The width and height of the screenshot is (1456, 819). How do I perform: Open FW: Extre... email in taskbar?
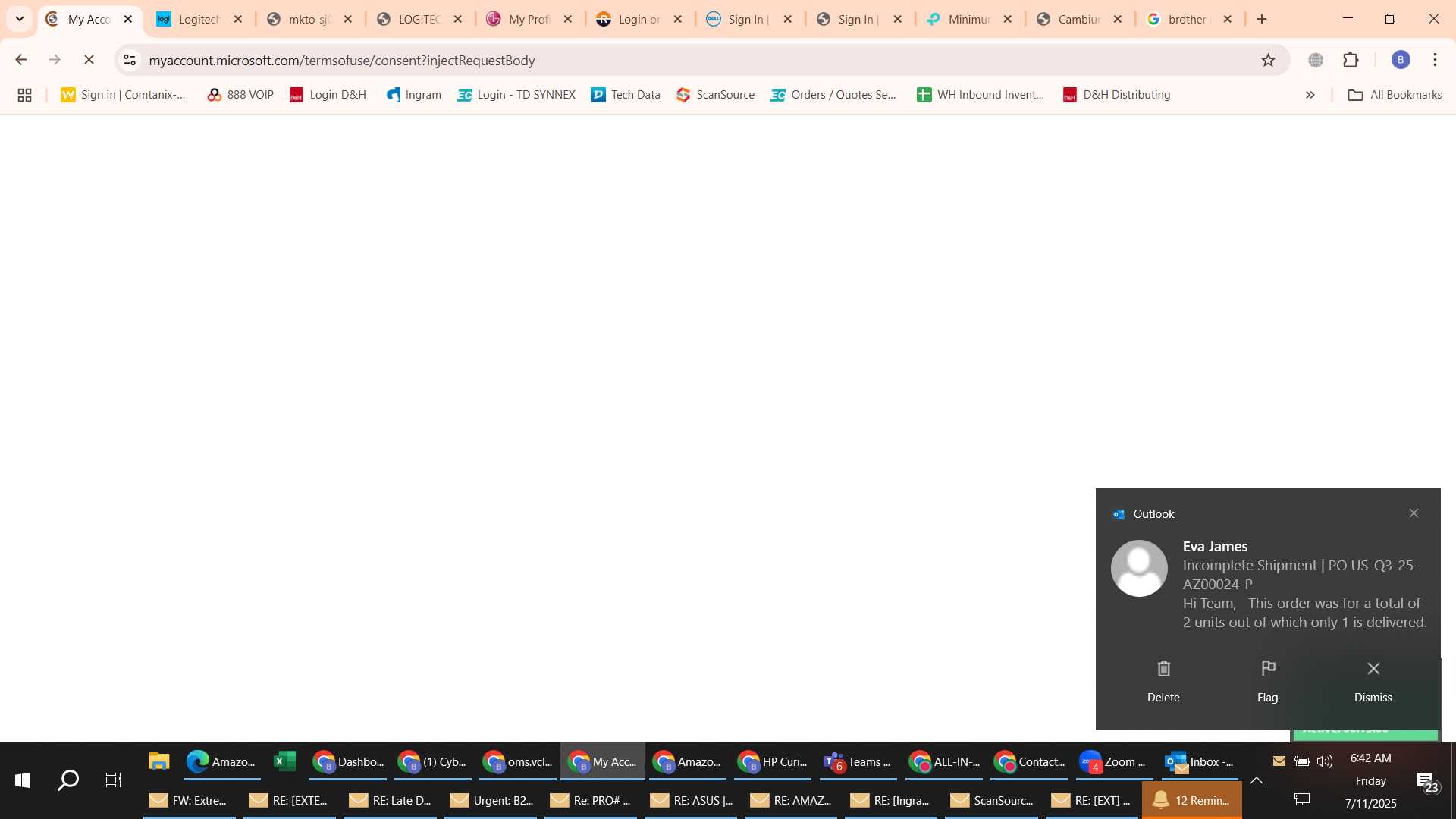[188, 800]
